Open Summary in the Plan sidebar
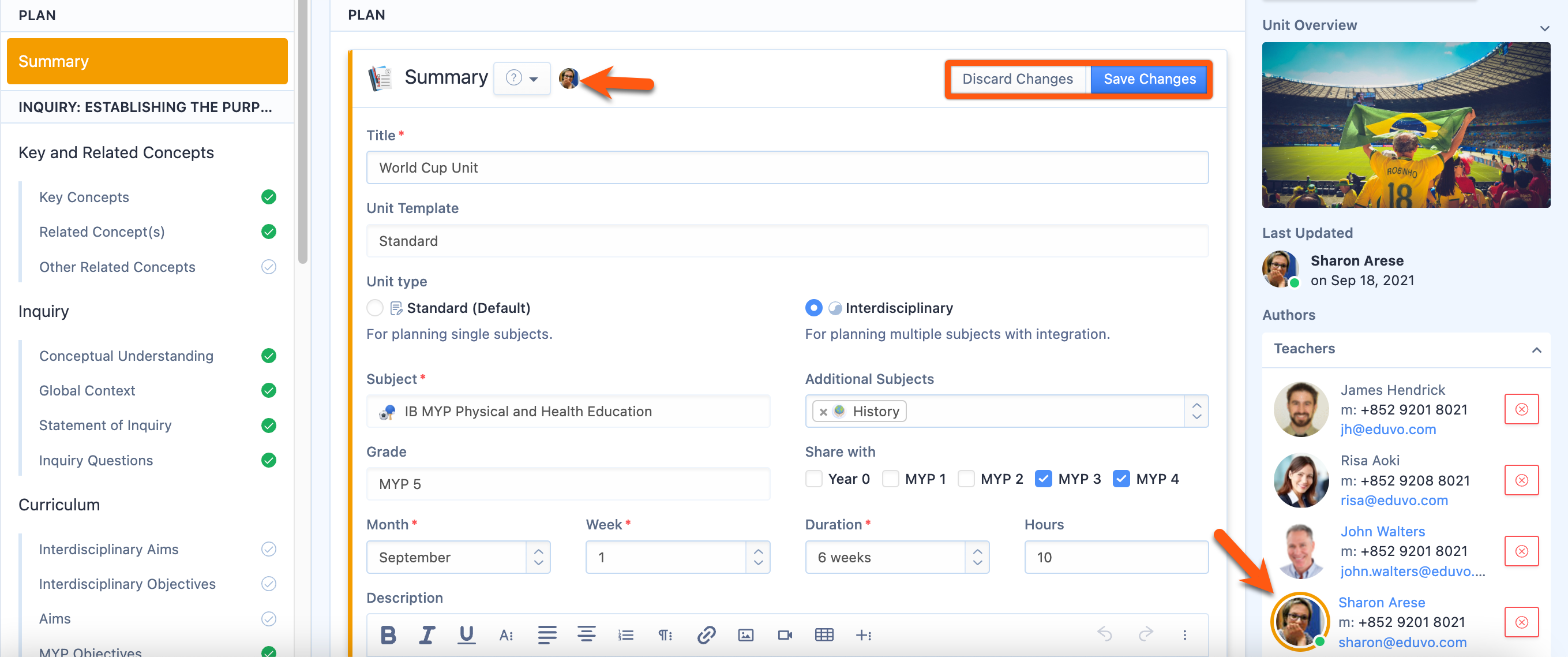 point(147,62)
